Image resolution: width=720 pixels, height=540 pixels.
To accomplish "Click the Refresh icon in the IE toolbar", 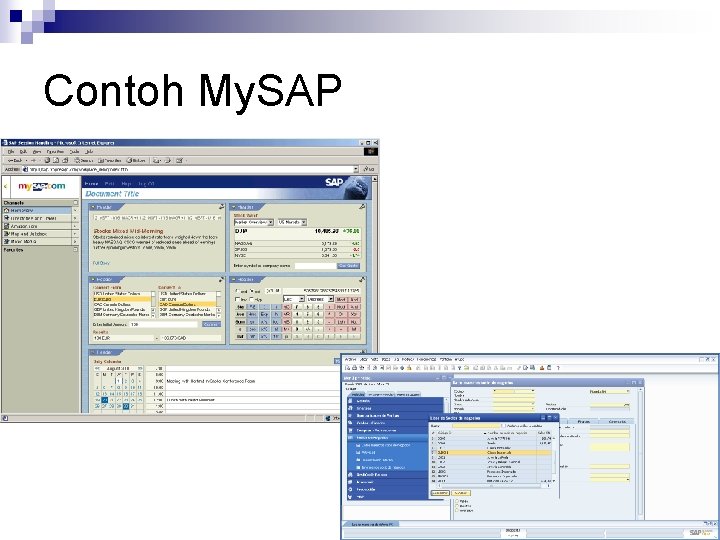I will (56, 160).
